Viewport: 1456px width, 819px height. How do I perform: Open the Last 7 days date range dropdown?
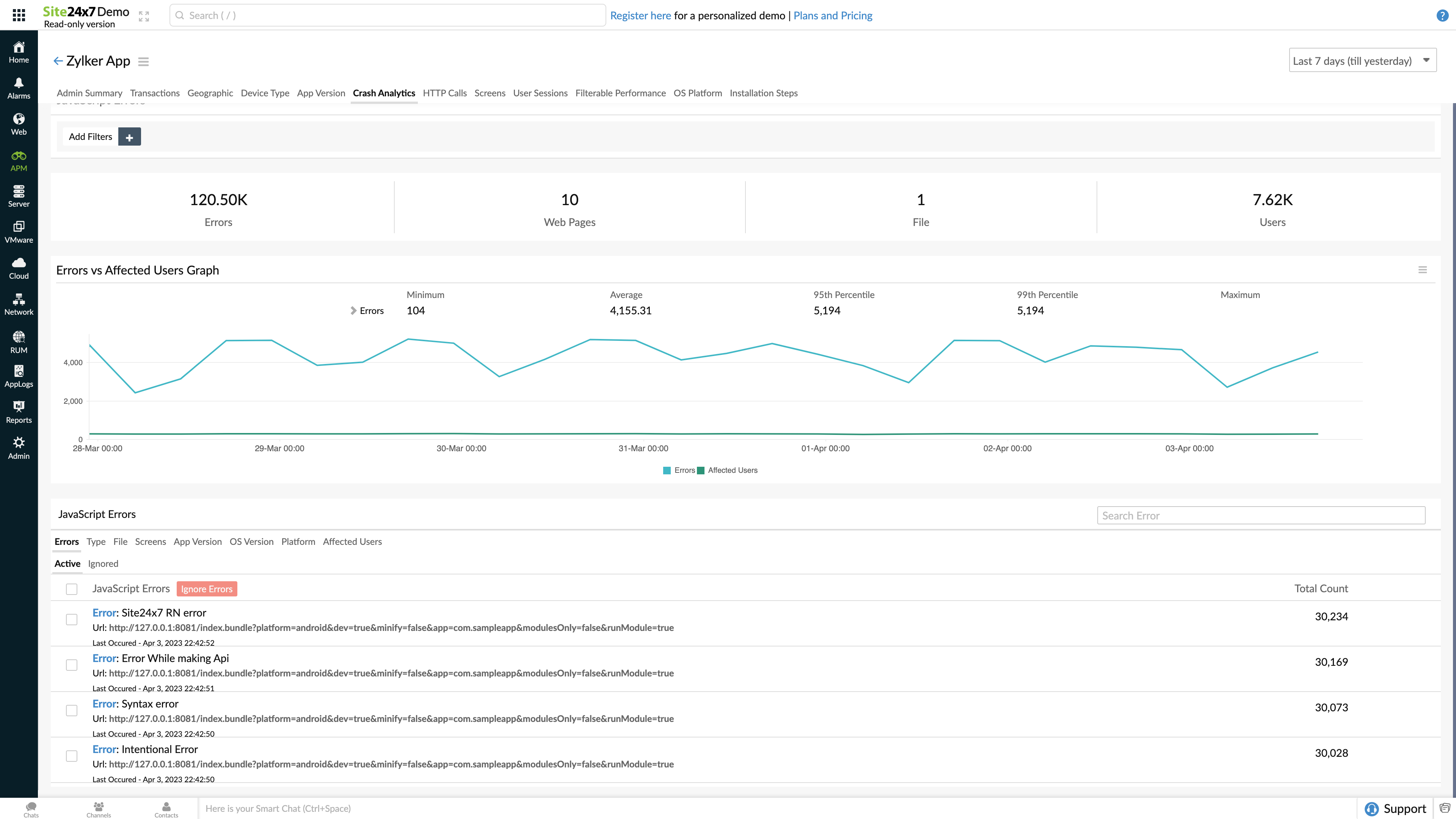(x=1362, y=61)
